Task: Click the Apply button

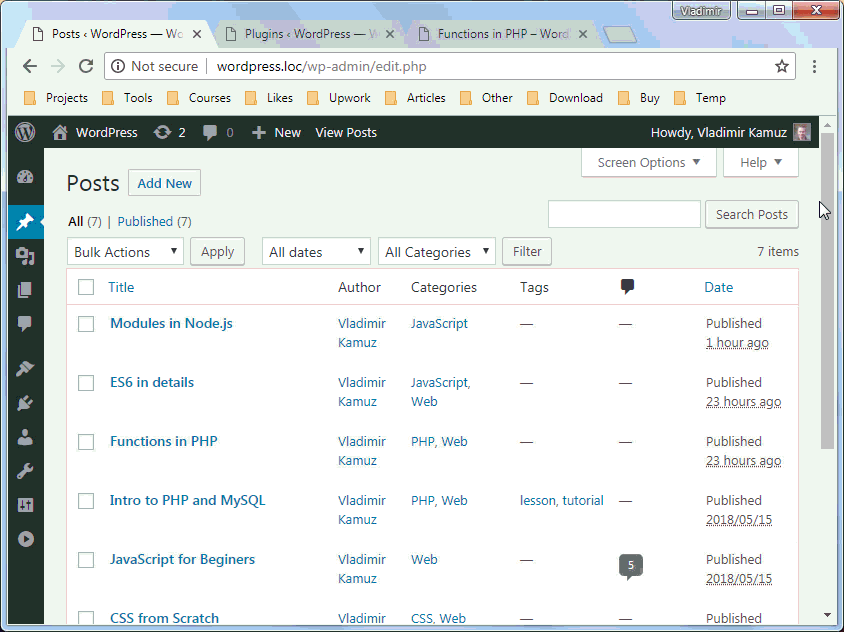Action: coord(217,251)
